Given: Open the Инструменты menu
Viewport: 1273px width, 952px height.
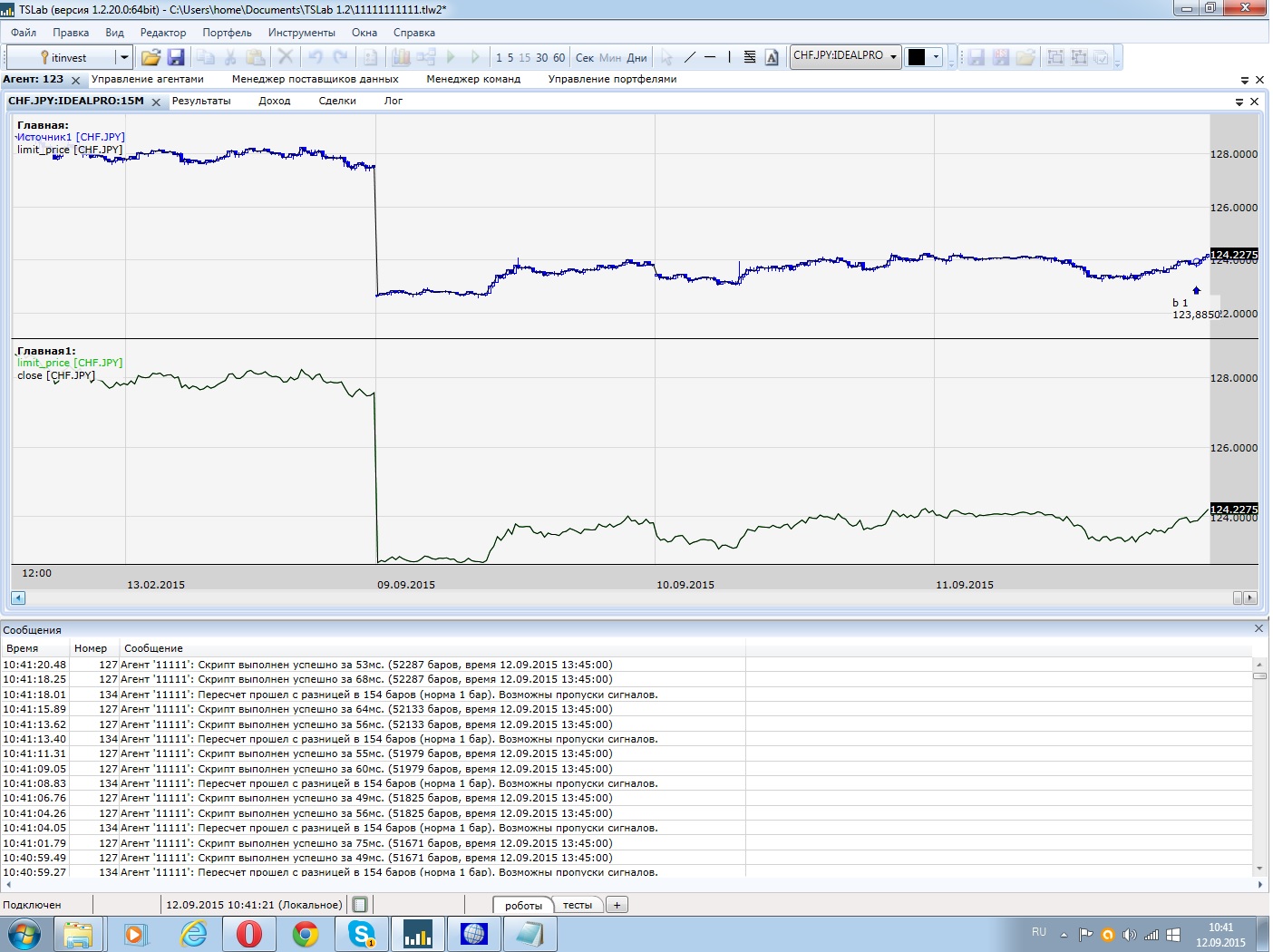Looking at the screenshot, I should (x=302, y=33).
